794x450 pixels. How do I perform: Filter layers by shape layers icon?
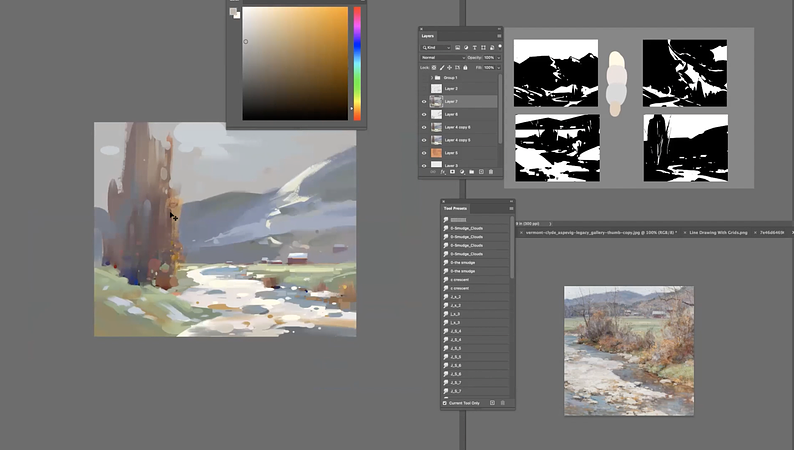pos(483,48)
